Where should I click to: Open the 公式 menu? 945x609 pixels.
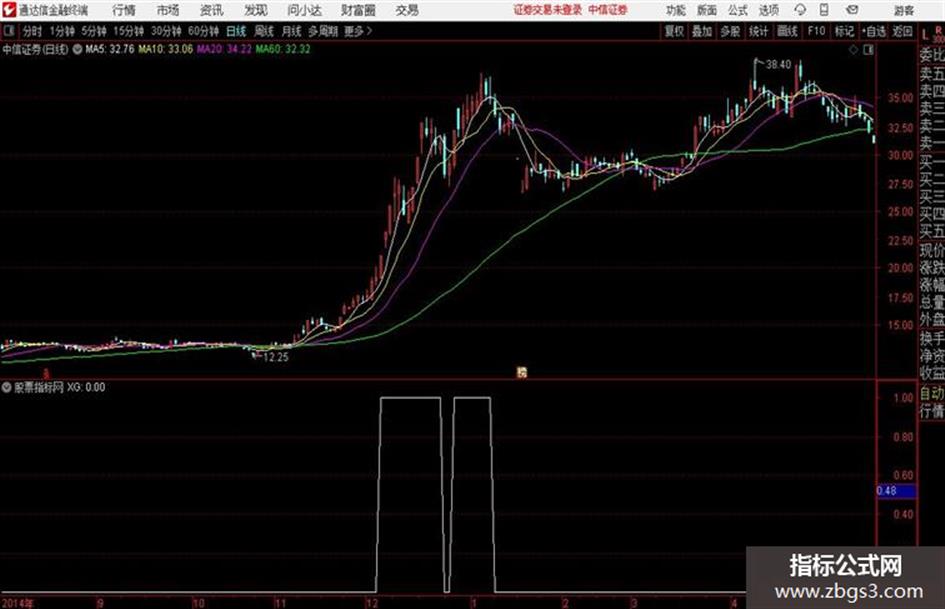(x=738, y=10)
